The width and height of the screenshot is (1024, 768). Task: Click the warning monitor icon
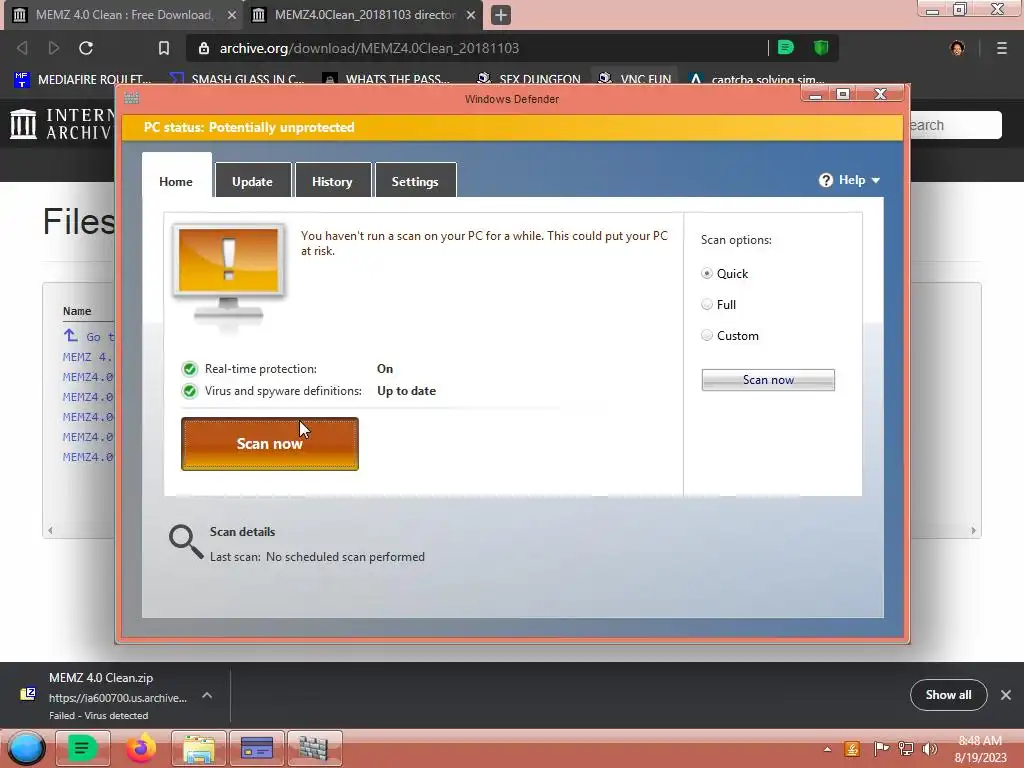[229, 273]
